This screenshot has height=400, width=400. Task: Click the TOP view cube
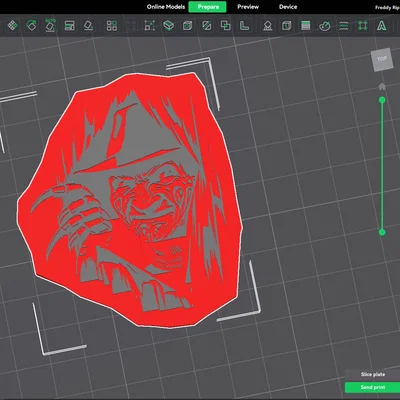click(x=382, y=60)
